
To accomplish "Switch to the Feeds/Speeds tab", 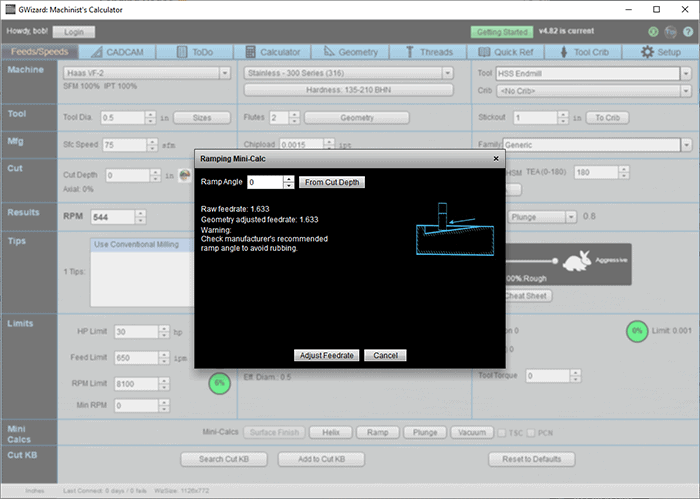I will pyautogui.click(x=40, y=52).
